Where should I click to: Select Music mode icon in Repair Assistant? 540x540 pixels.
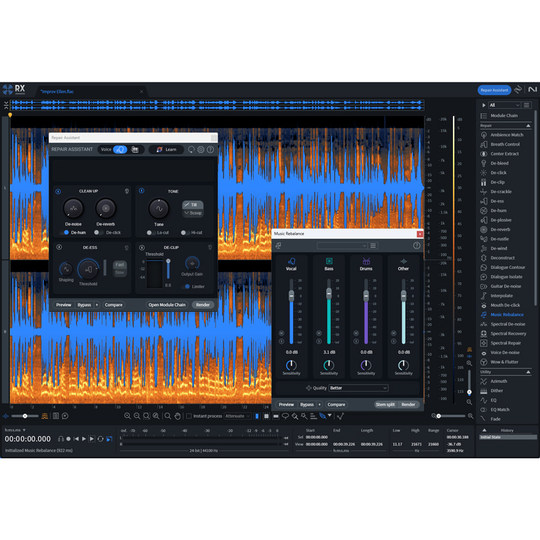coord(135,149)
